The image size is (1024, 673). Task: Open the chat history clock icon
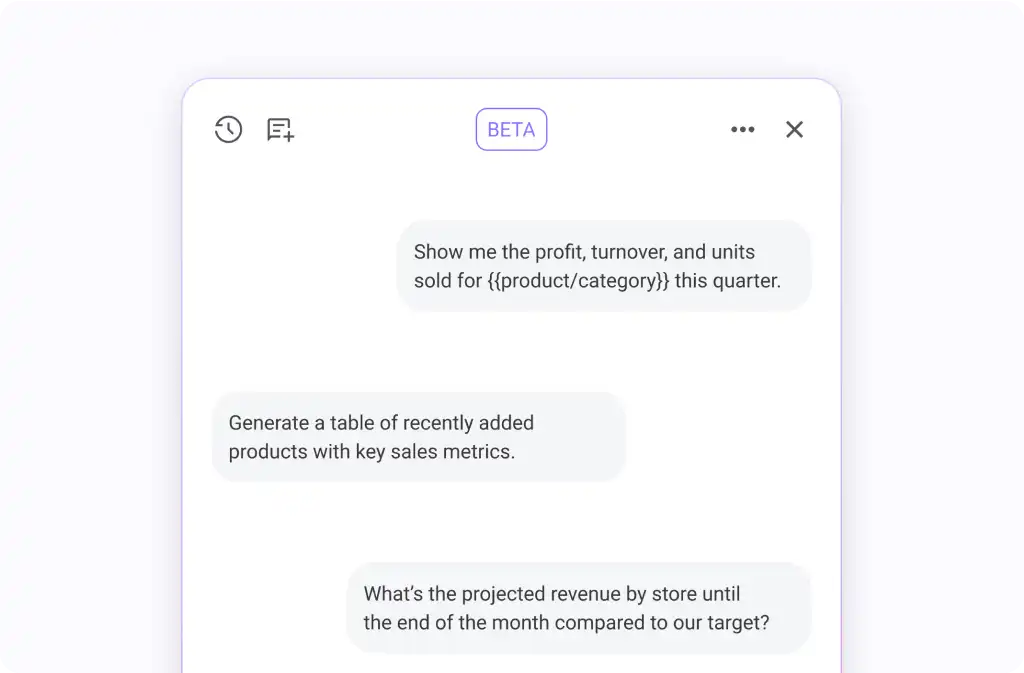[229, 129]
